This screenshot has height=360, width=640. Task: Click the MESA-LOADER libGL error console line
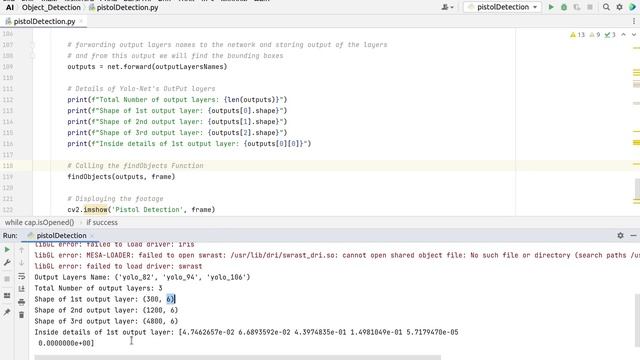tap(337, 255)
